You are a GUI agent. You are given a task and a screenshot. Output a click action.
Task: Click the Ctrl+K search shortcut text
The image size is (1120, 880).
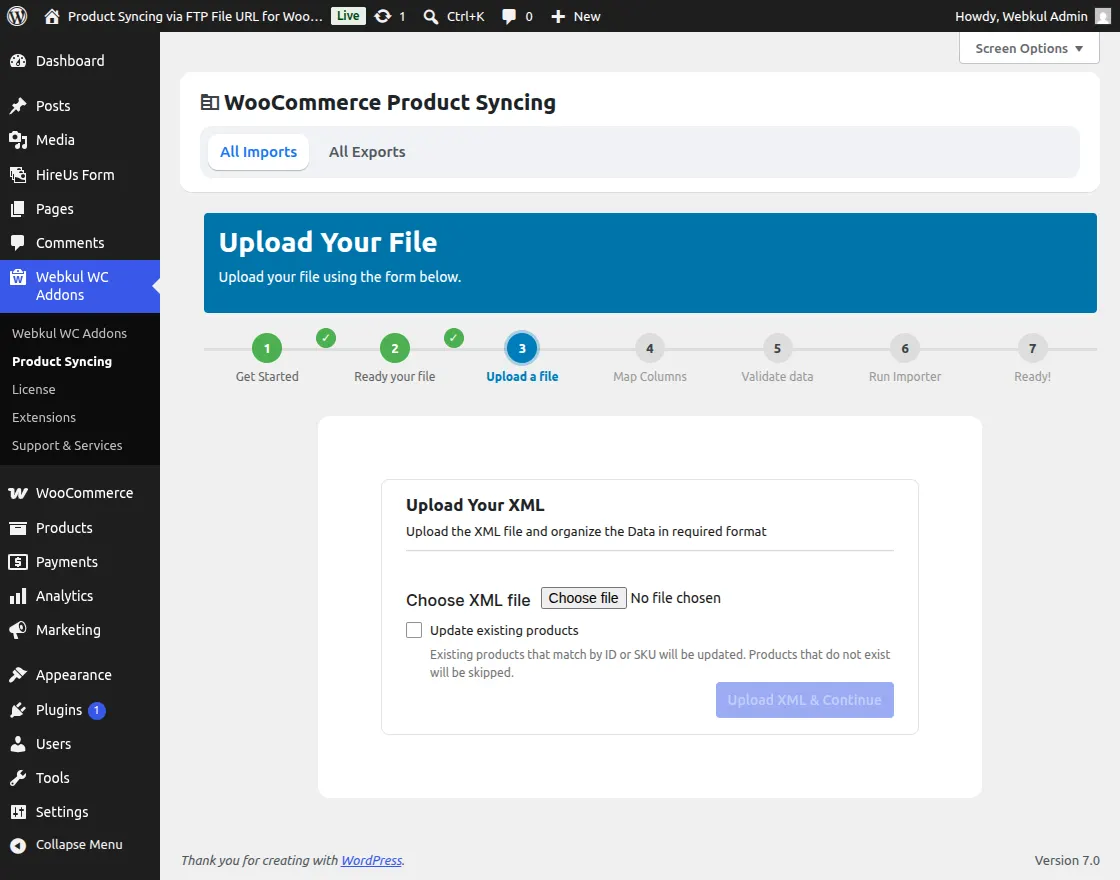tap(466, 16)
